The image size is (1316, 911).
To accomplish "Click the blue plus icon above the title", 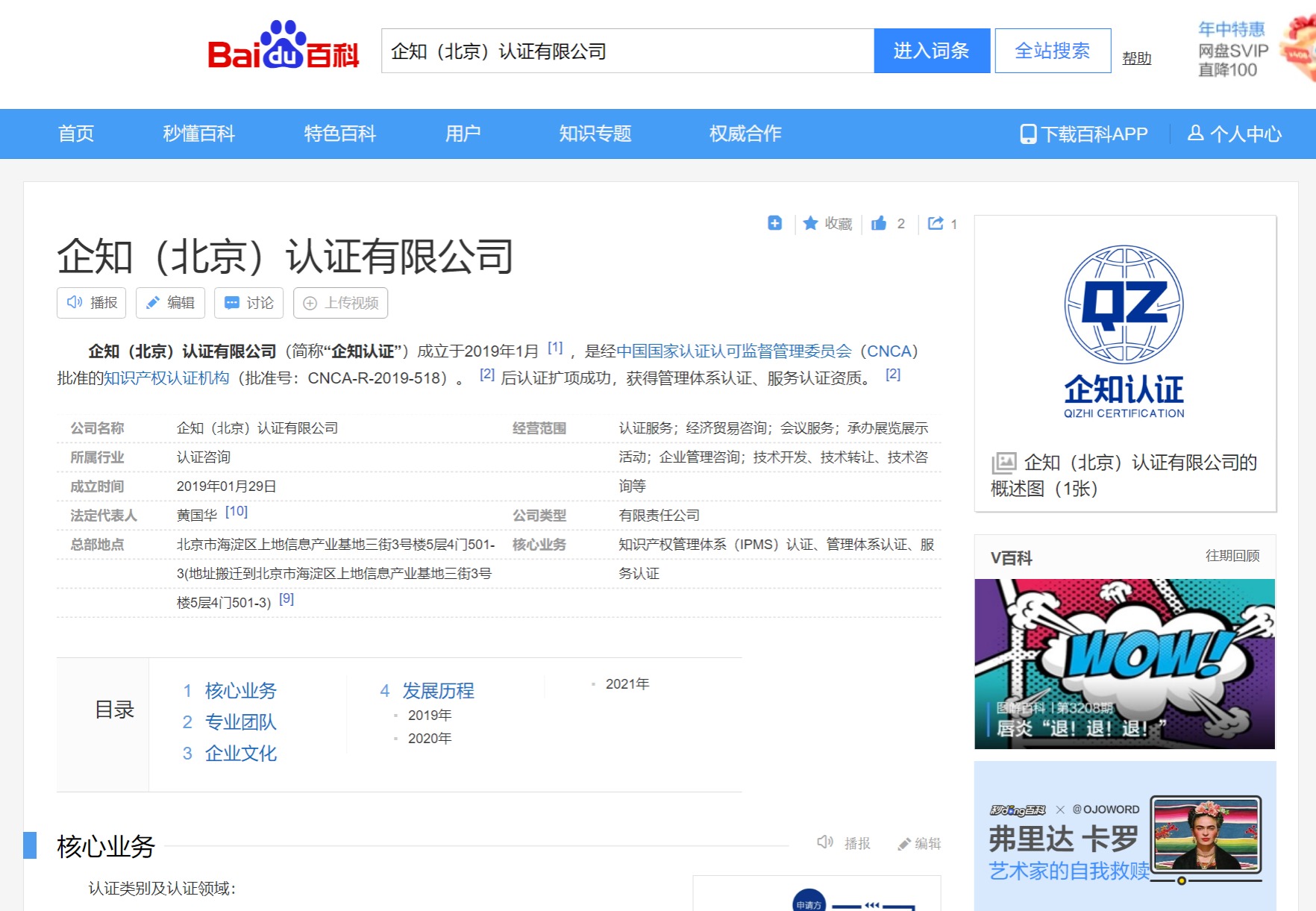I will point(775,223).
